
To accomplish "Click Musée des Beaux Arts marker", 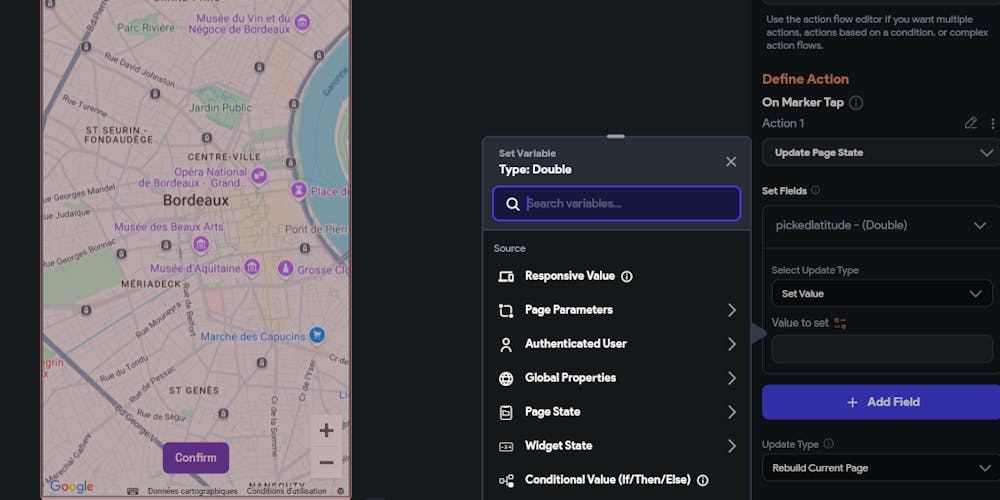I will click(201, 244).
